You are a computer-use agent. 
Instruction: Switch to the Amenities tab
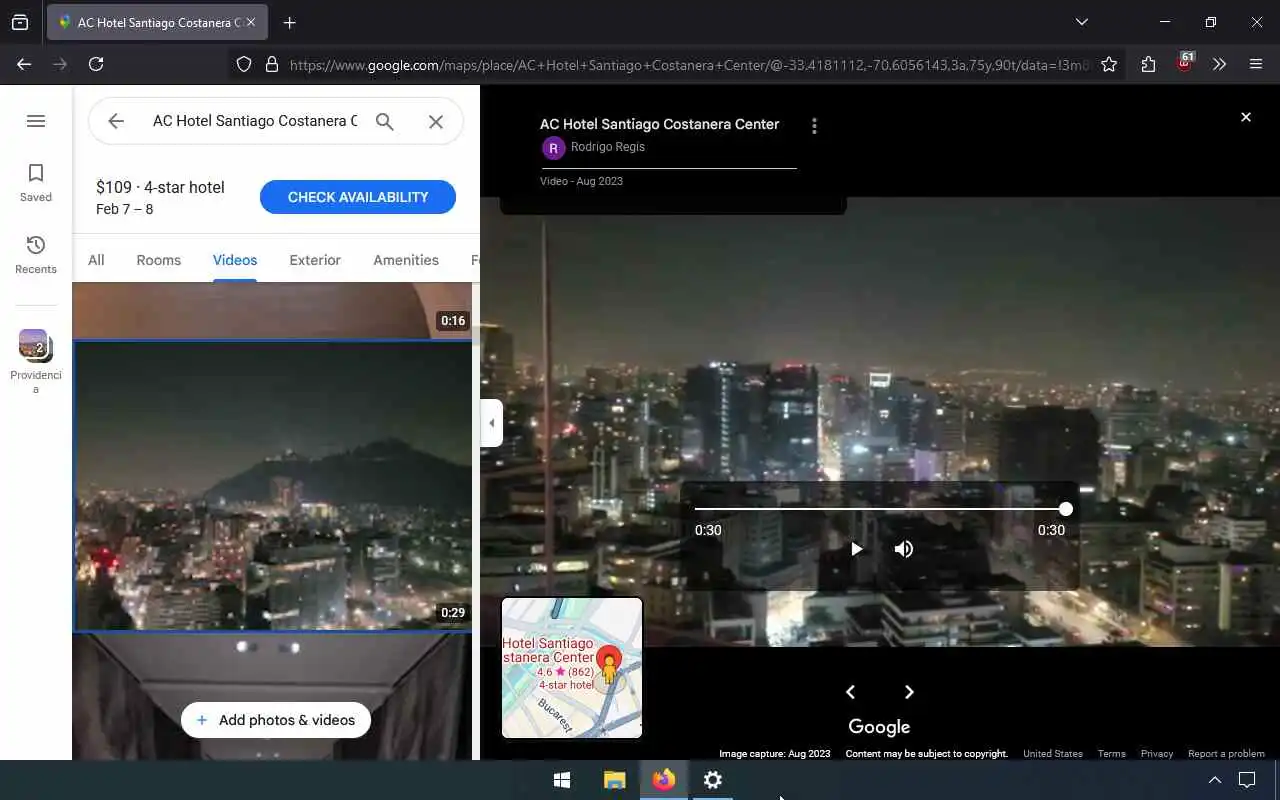pyautogui.click(x=406, y=260)
